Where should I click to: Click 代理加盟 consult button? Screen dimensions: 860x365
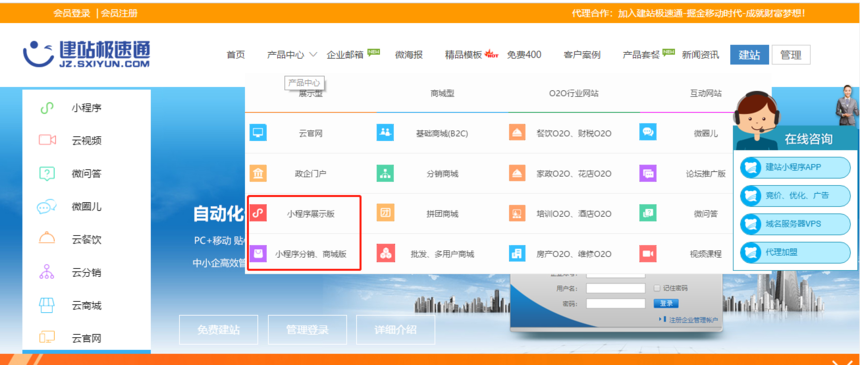[795, 252]
